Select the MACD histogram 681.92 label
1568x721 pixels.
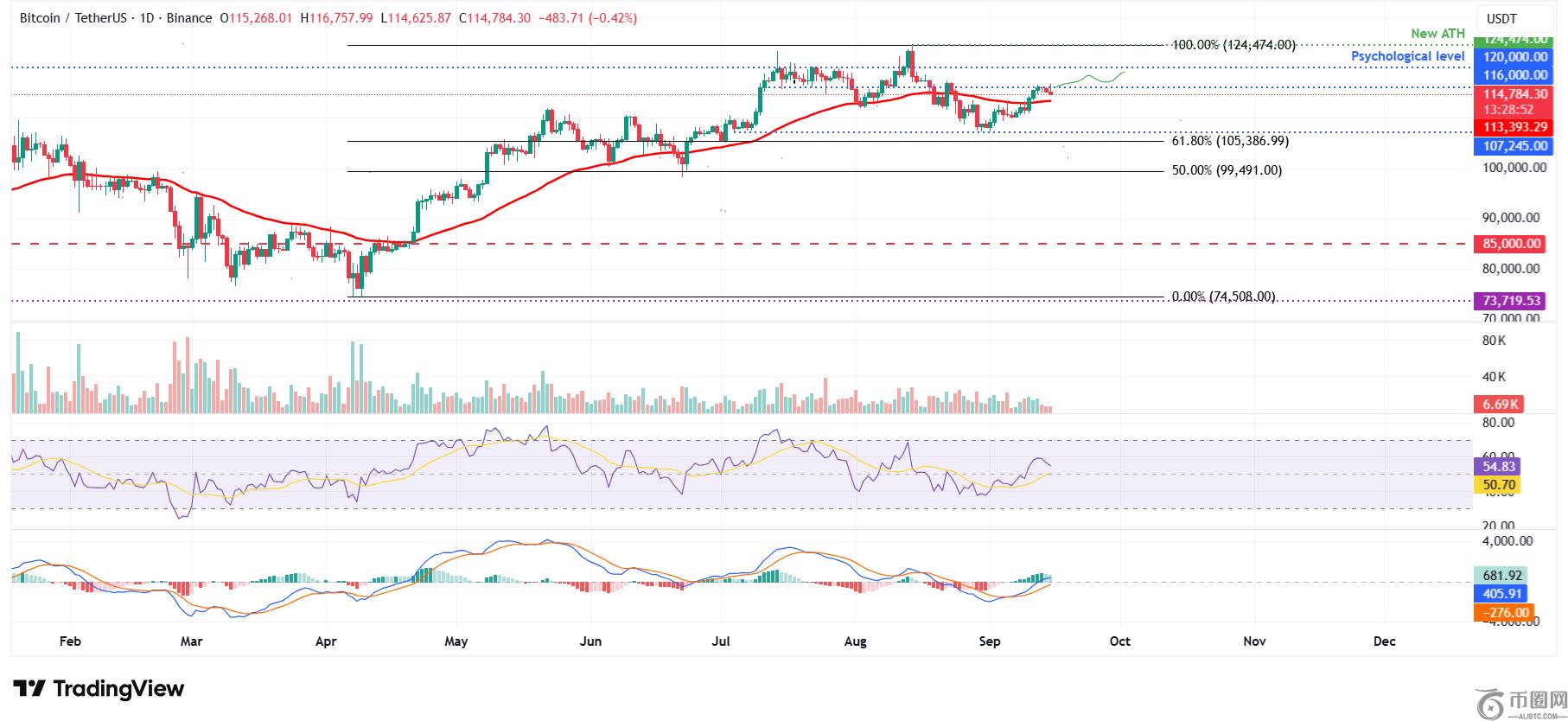click(1500, 576)
